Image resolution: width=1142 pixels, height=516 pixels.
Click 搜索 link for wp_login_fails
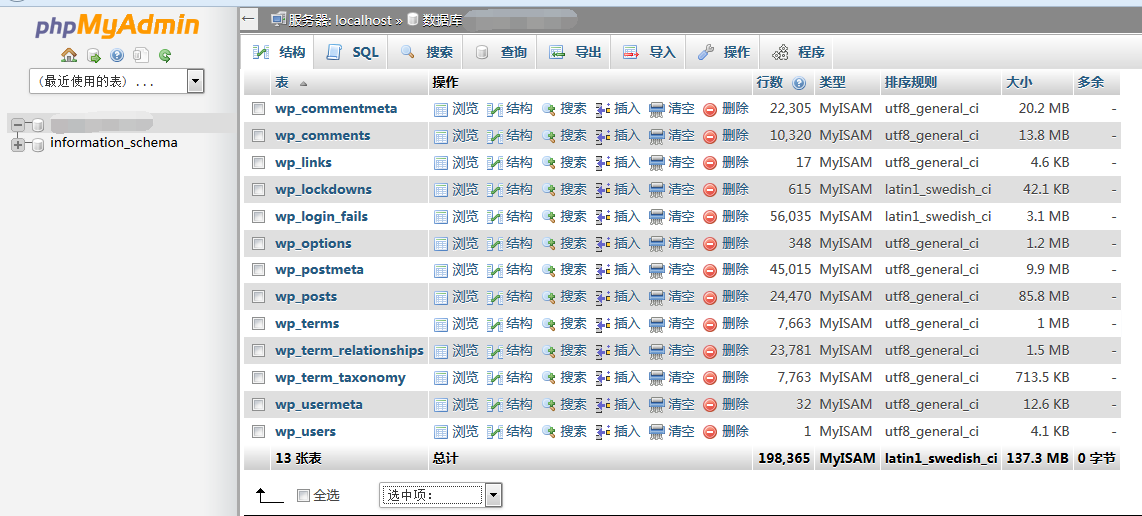pos(573,216)
